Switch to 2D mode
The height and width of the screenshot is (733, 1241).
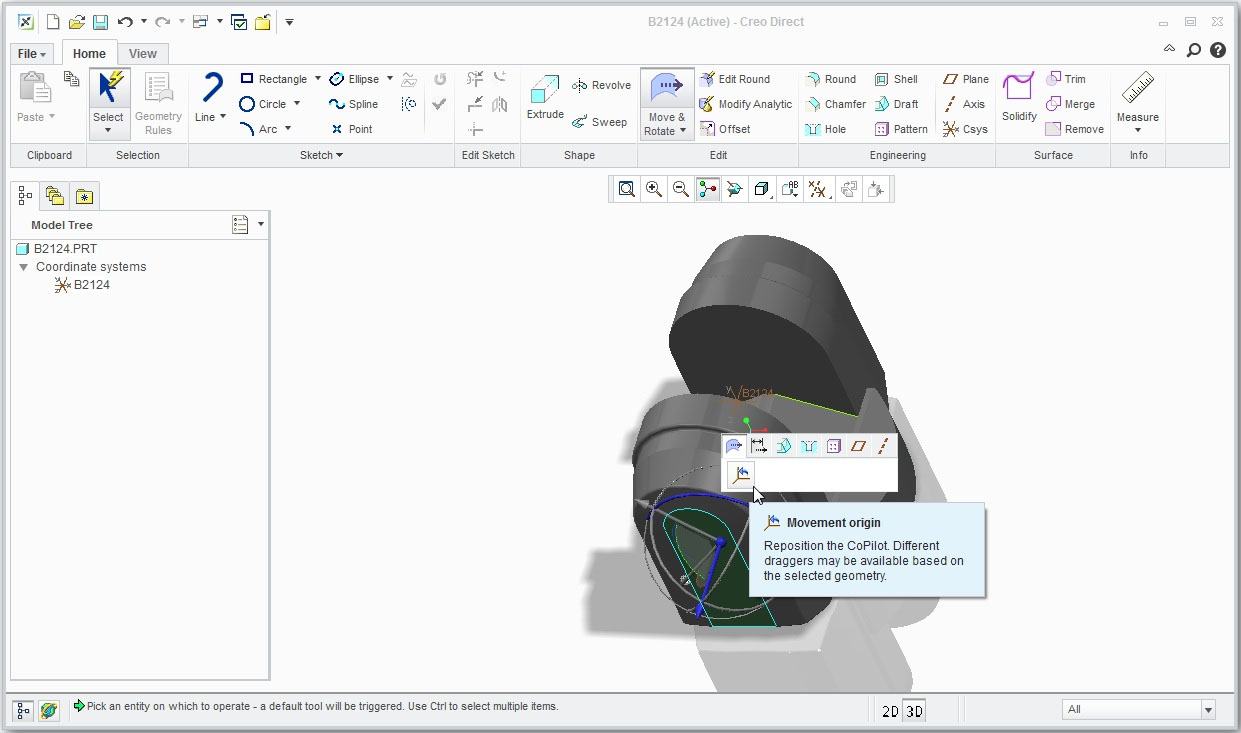tap(889, 711)
